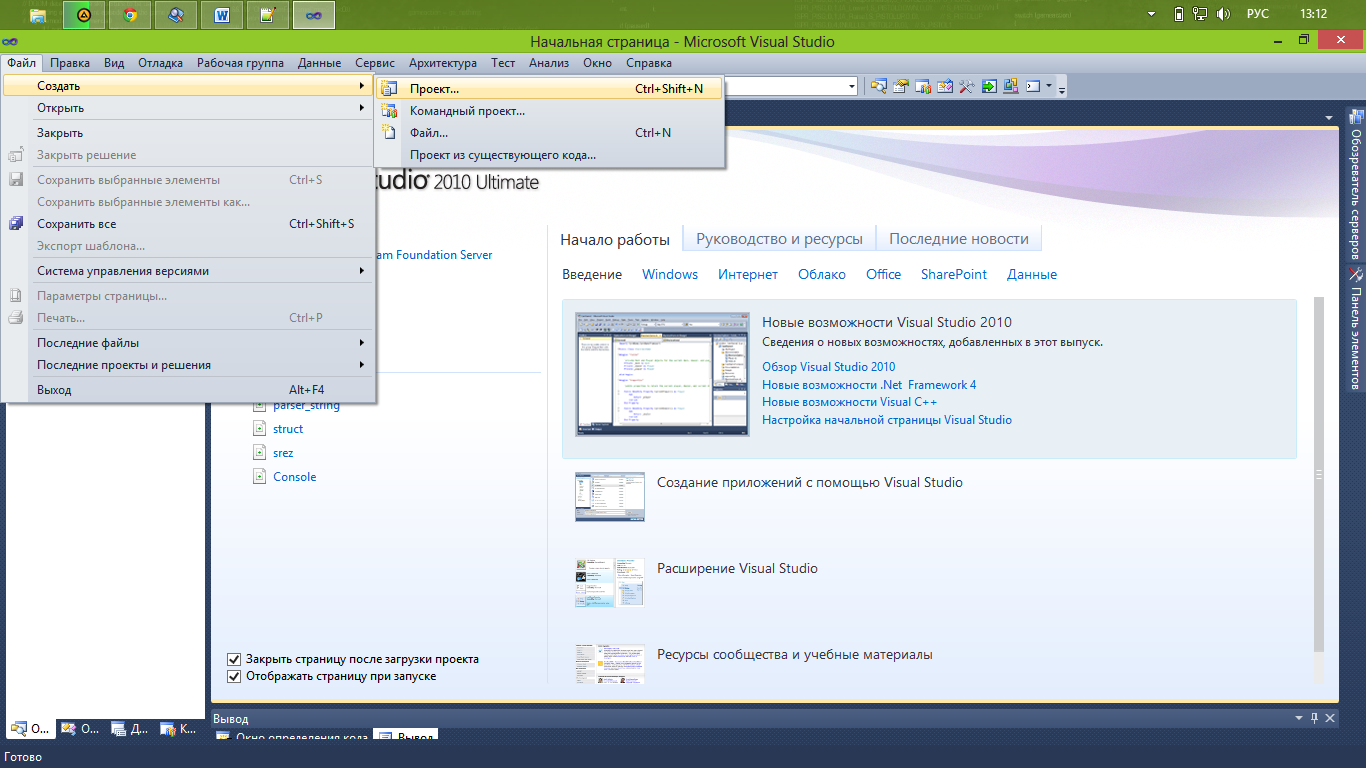Expand the Последние файлы submenu
Image resolution: width=1366 pixels, height=768 pixels.
(189, 343)
